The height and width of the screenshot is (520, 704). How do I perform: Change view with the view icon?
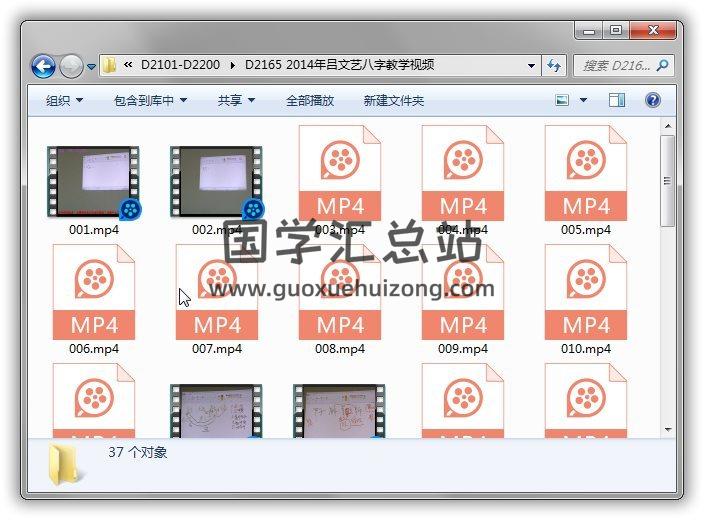coord(562,100)
